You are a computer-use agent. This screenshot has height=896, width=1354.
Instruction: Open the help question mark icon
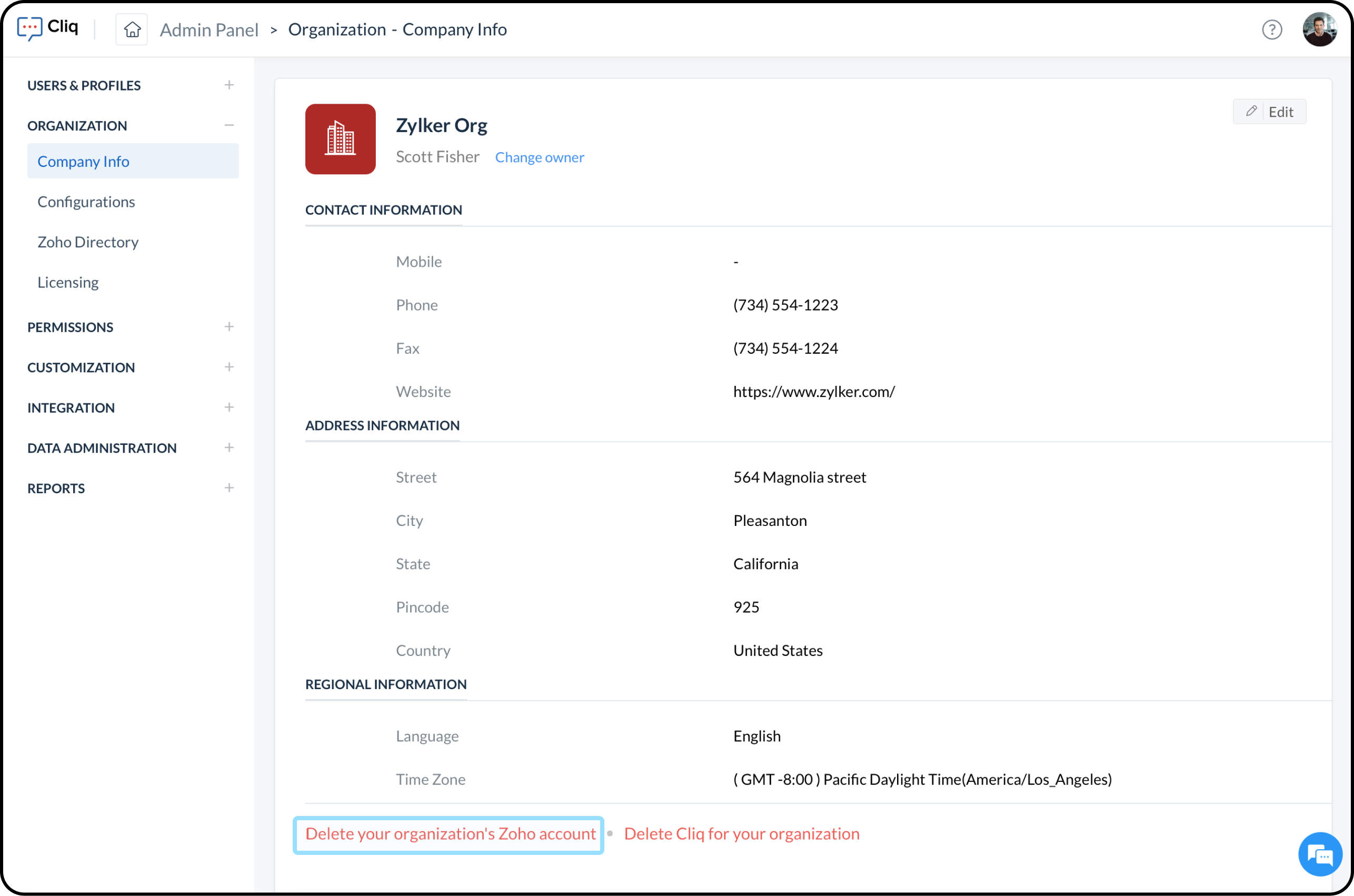point(1272,29)
